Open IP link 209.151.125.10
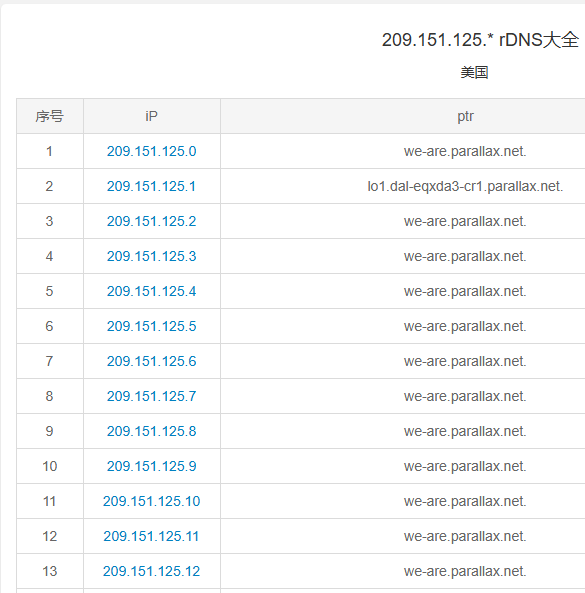The height and width of the screenshot is (593, 585). (152, 501)
